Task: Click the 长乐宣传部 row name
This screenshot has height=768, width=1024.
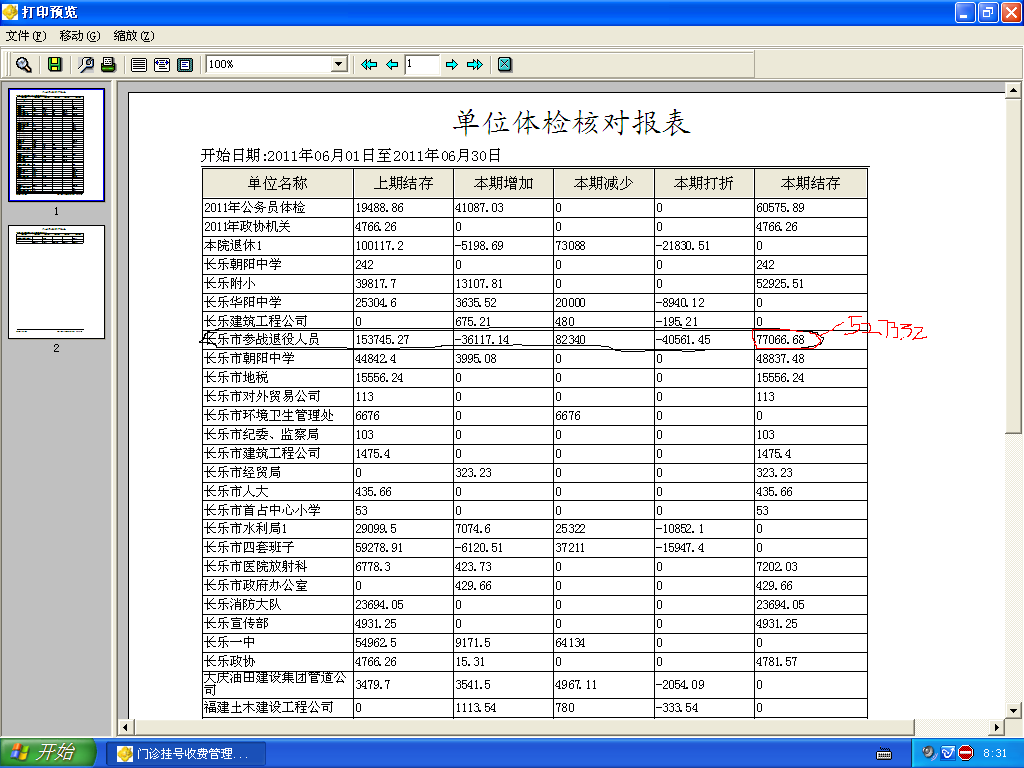Action: pos(236,624)
